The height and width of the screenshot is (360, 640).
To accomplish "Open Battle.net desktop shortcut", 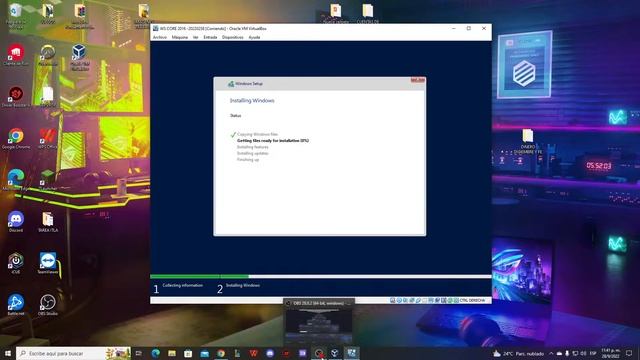I will pyautogui.click(x=16, y=305).
